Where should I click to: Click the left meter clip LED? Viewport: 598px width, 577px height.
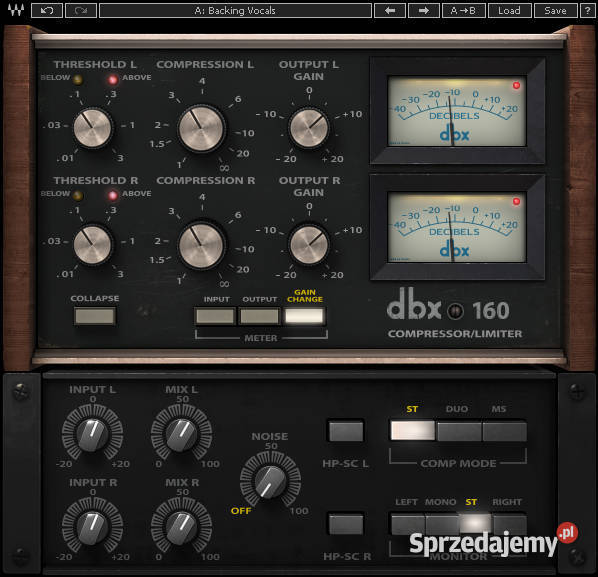pos(516,85)
